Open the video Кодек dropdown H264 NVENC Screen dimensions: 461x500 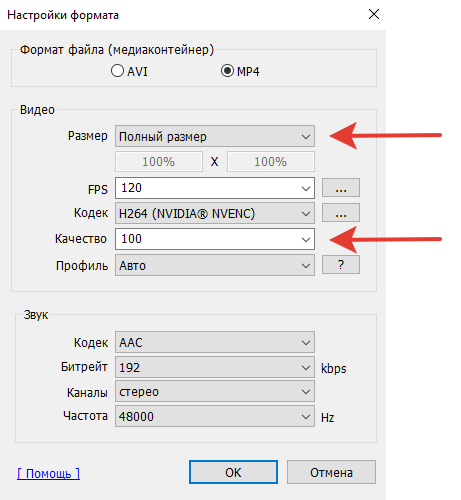[x=215, y=213]
